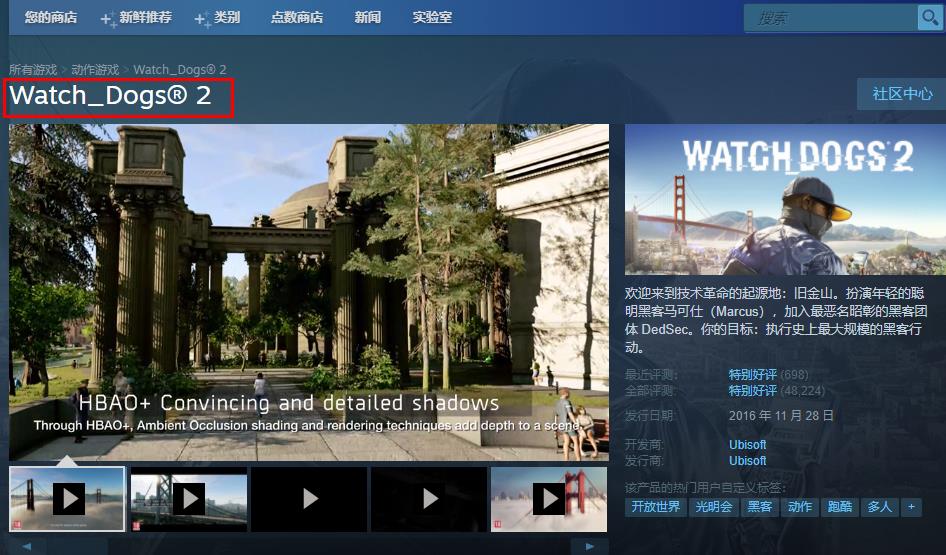
Task: Click the Watch Dogs 2 header image
Action: tap(786, 200)
